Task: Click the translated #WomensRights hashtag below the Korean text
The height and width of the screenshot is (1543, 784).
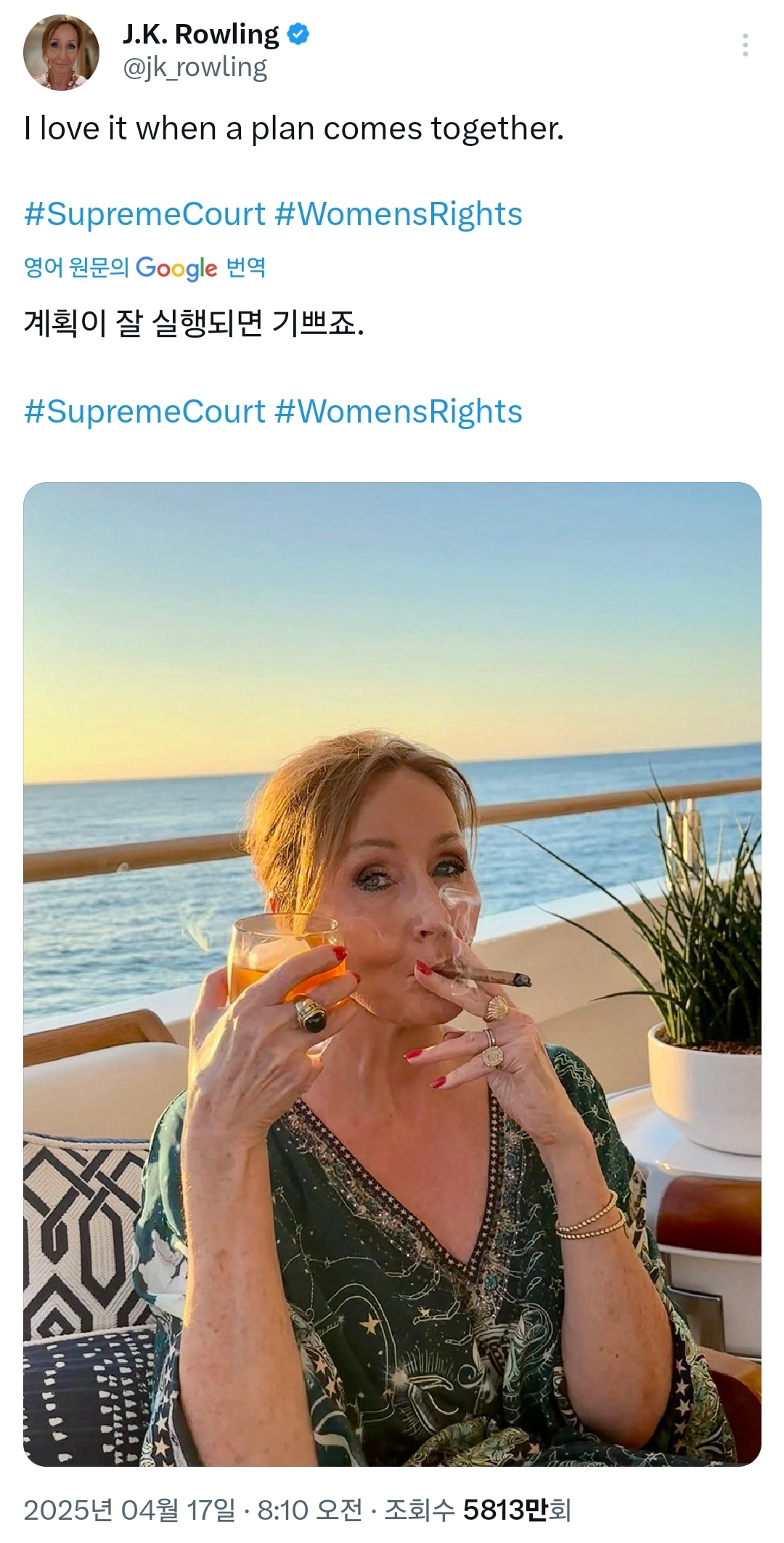Action: (399, 412)
